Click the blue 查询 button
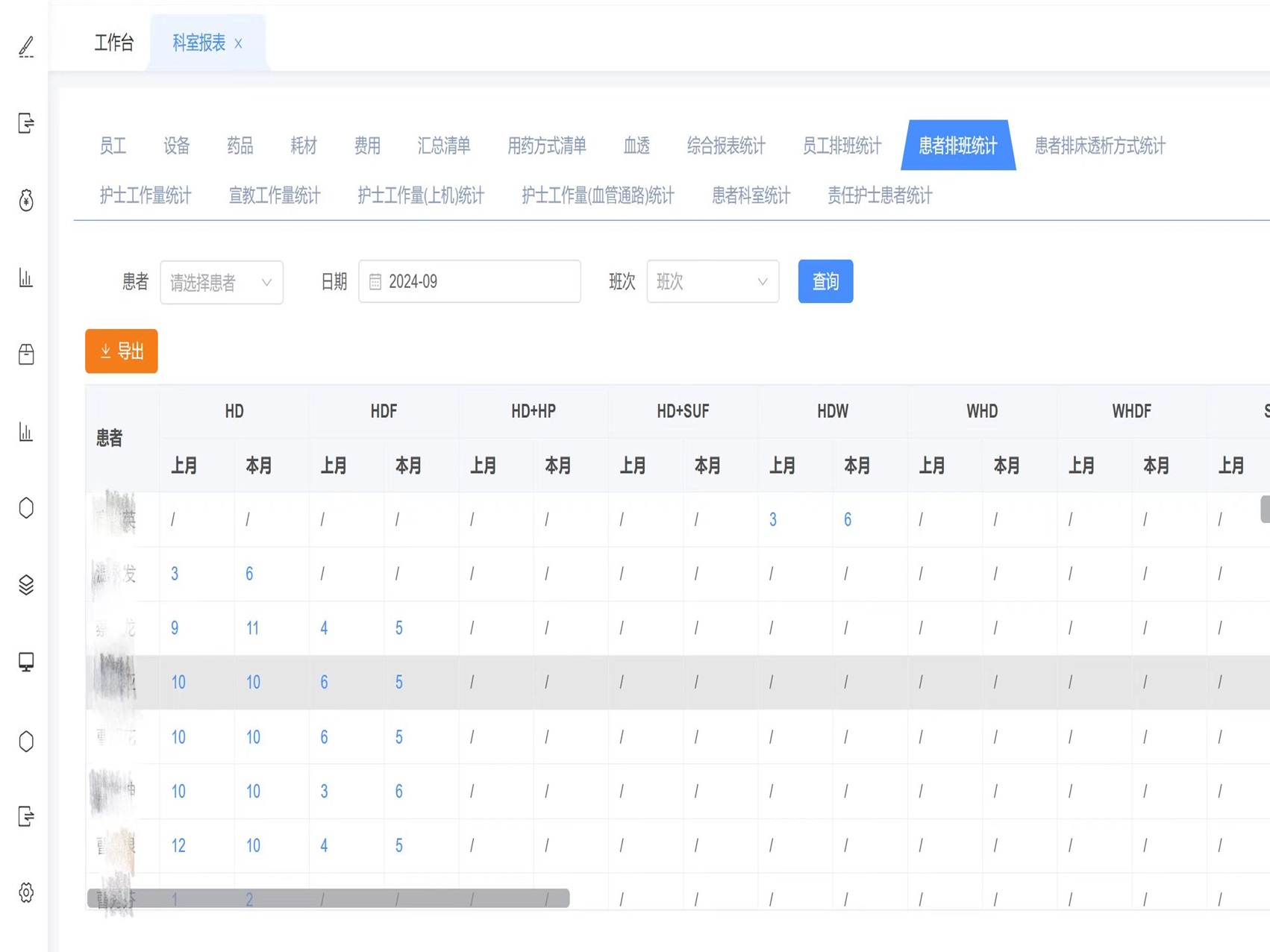 (x=825, y=282)
